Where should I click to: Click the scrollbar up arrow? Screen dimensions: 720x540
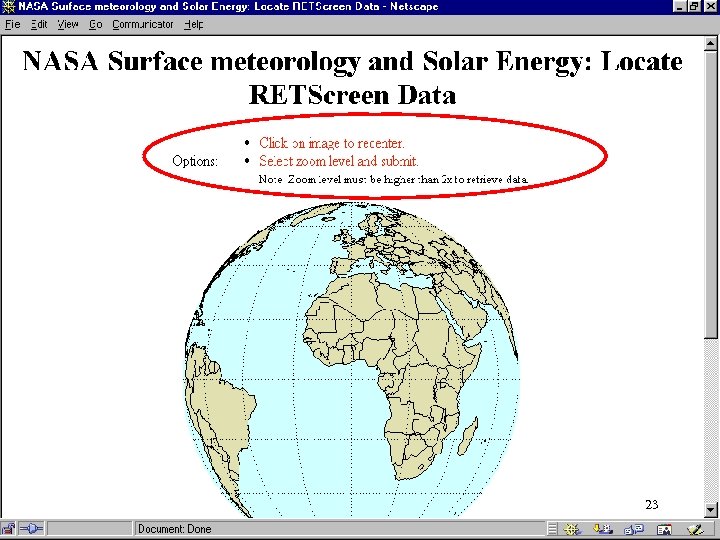tap(710, 44)
